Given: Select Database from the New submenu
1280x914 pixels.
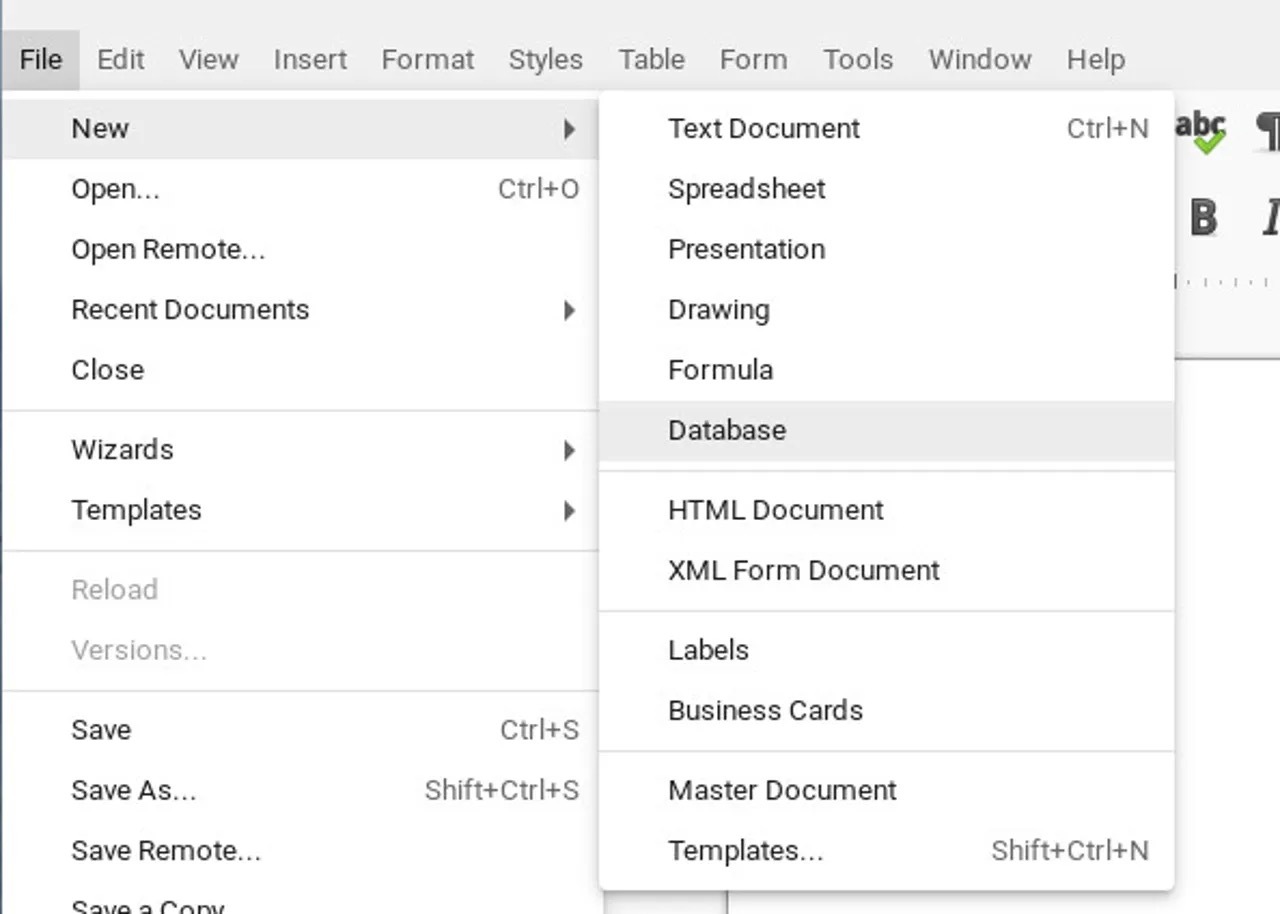Looking at the screenshot, I should coord(727,431).
